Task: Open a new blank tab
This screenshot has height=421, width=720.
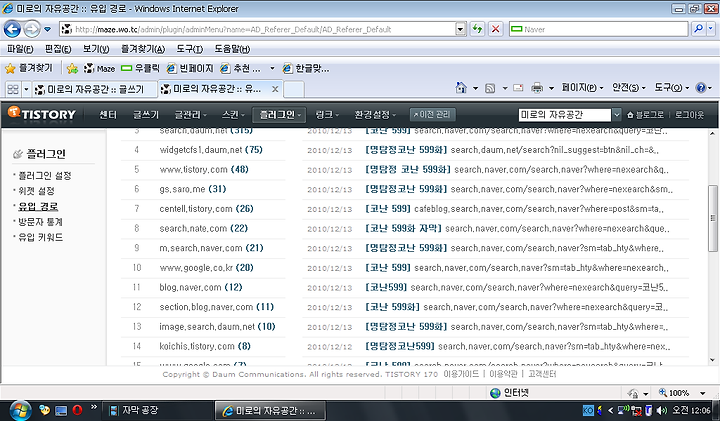Action: [294, 89]
